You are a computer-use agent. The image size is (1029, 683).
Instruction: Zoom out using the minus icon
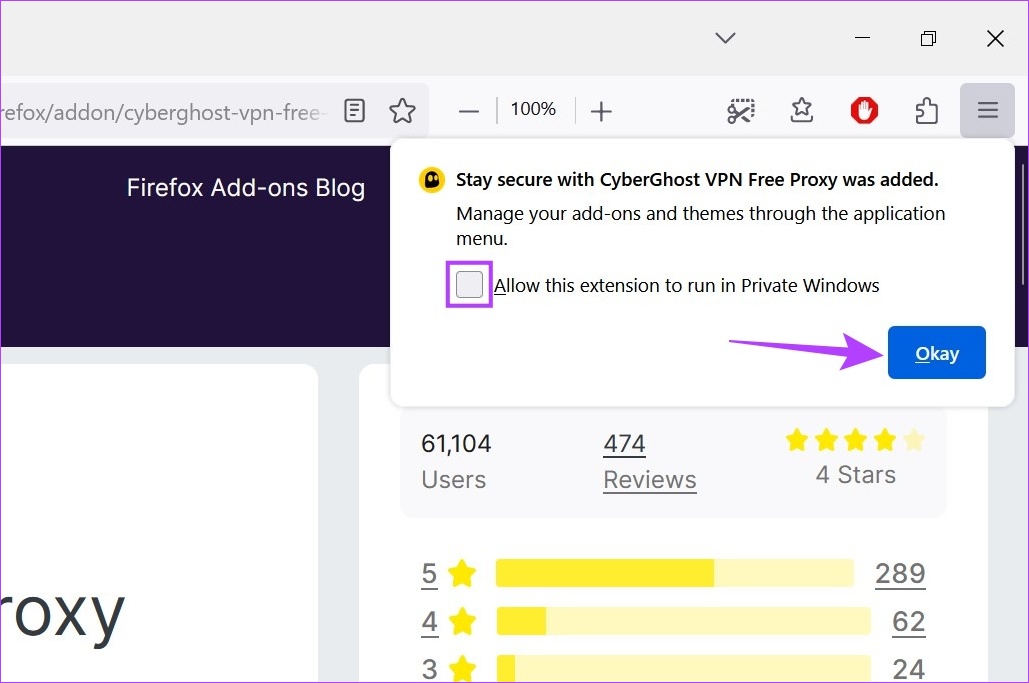[x=468, y=111]
